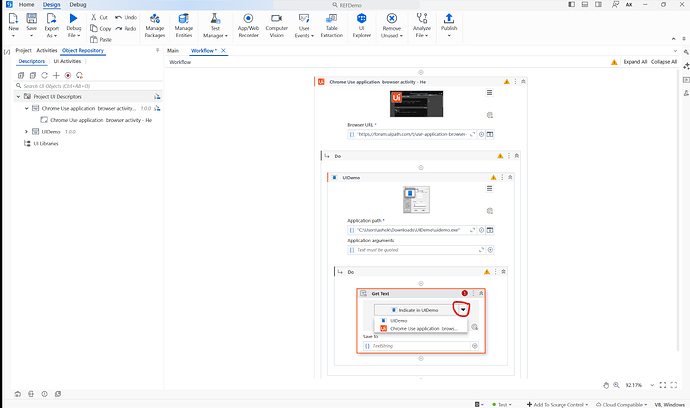
Task: Click Collapse All in the designer
Action: (x=664, y=62)
